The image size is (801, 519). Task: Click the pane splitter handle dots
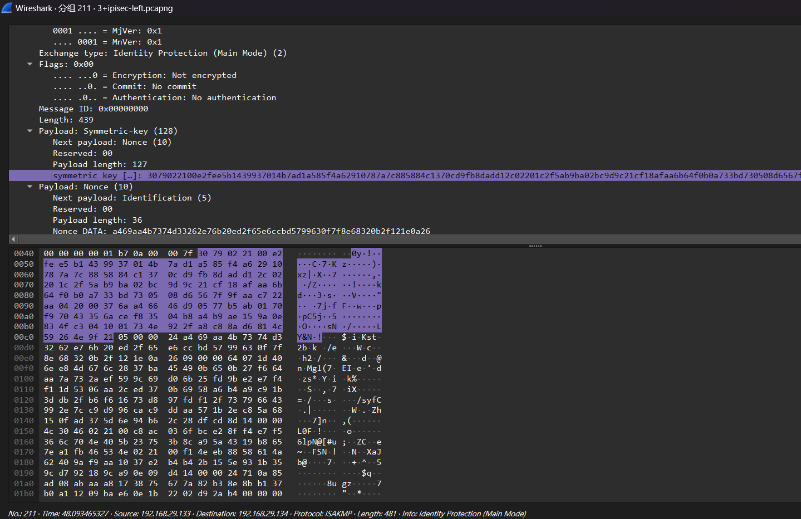(x=535, y=246)
